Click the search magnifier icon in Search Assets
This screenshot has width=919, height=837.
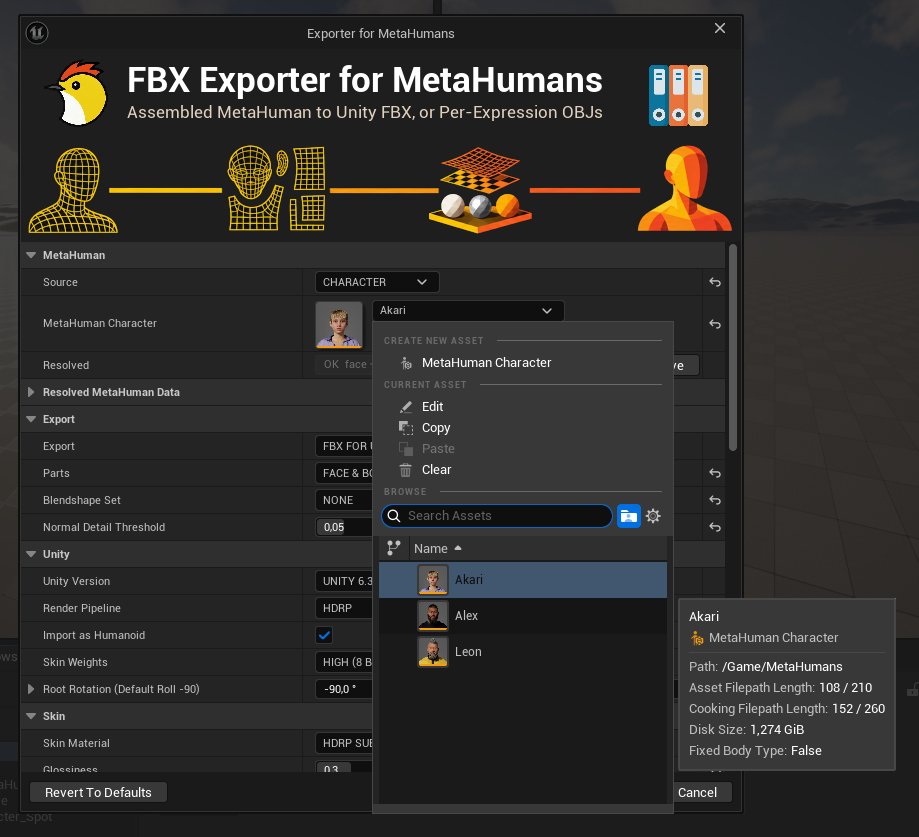coord(394,516)
